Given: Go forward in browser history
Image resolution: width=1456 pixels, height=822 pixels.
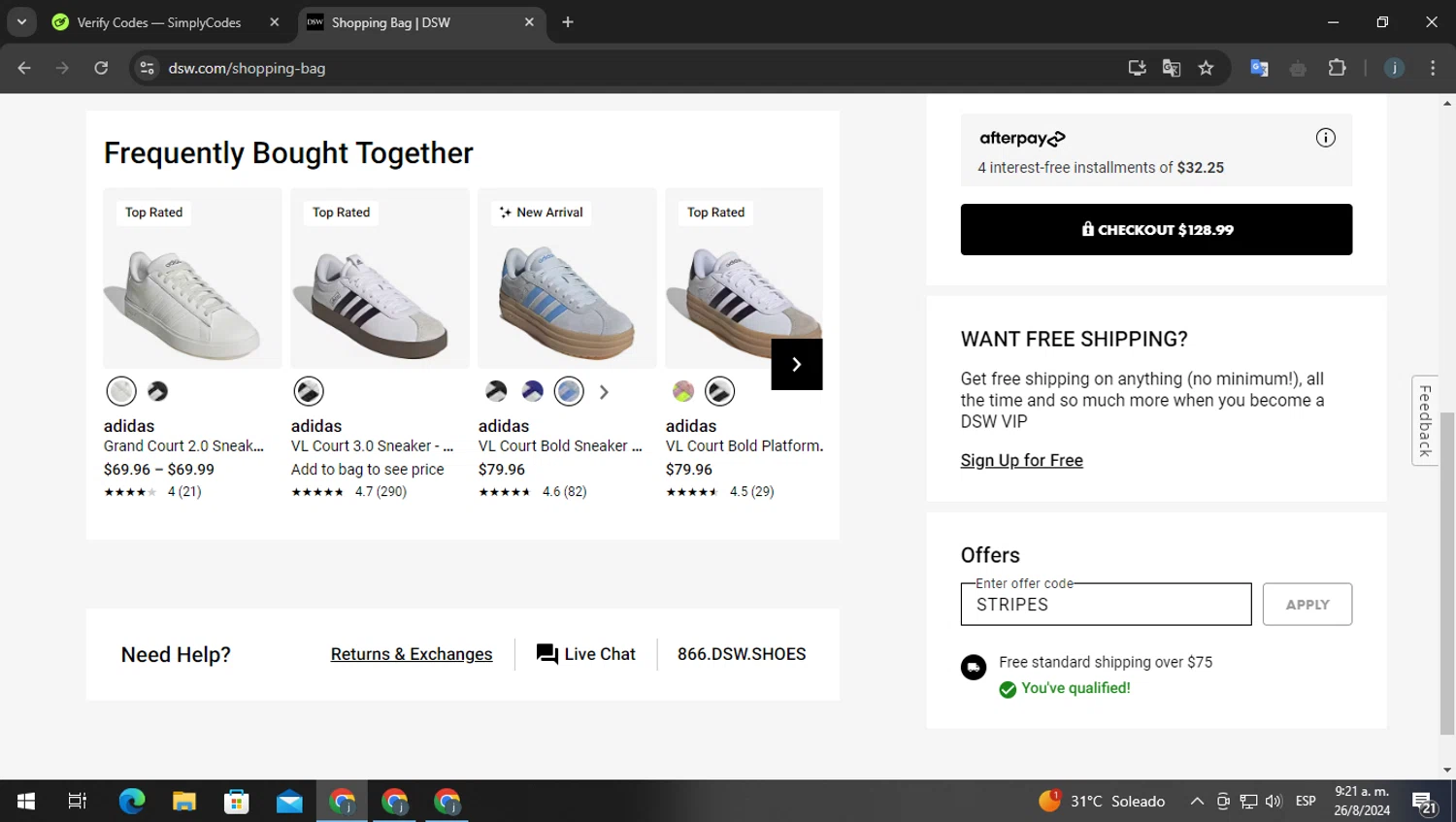Looking at the screenshot, I should pos(62,68).
